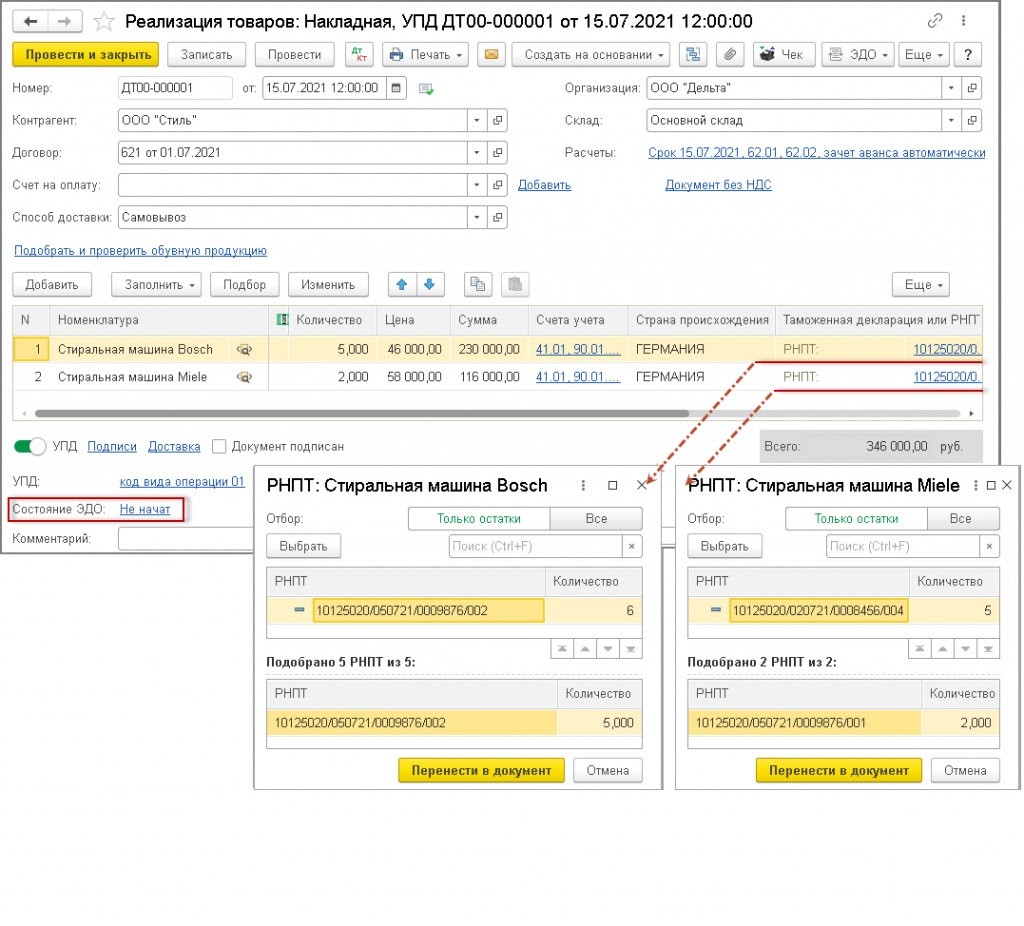Screen dimensions: 1024x926
Task: Open Подобрать и проверить обувную продукцию link
Action: 140,251
